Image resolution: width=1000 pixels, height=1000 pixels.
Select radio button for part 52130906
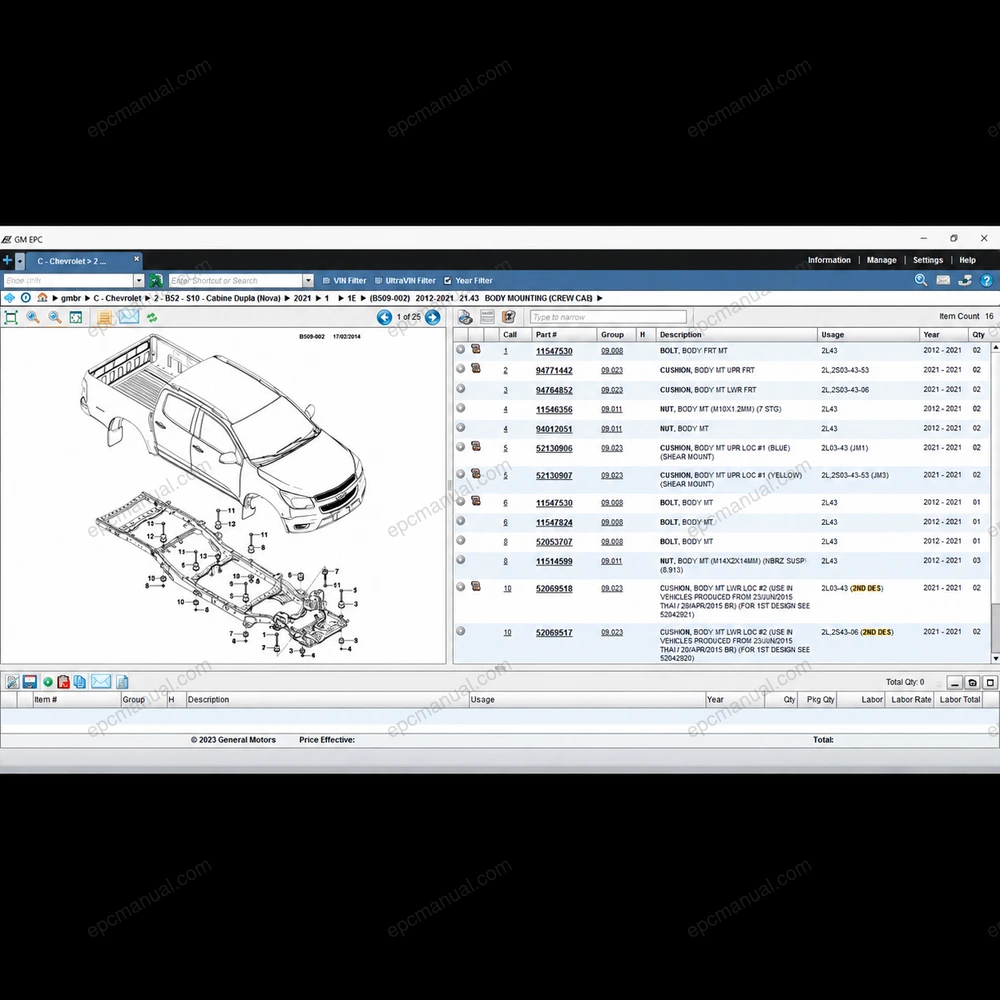[x=460, y=446]
